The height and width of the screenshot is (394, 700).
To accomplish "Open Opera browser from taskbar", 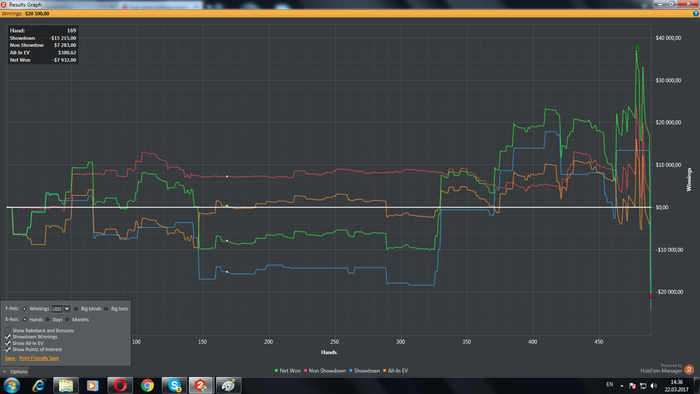I will coord(120,386).
